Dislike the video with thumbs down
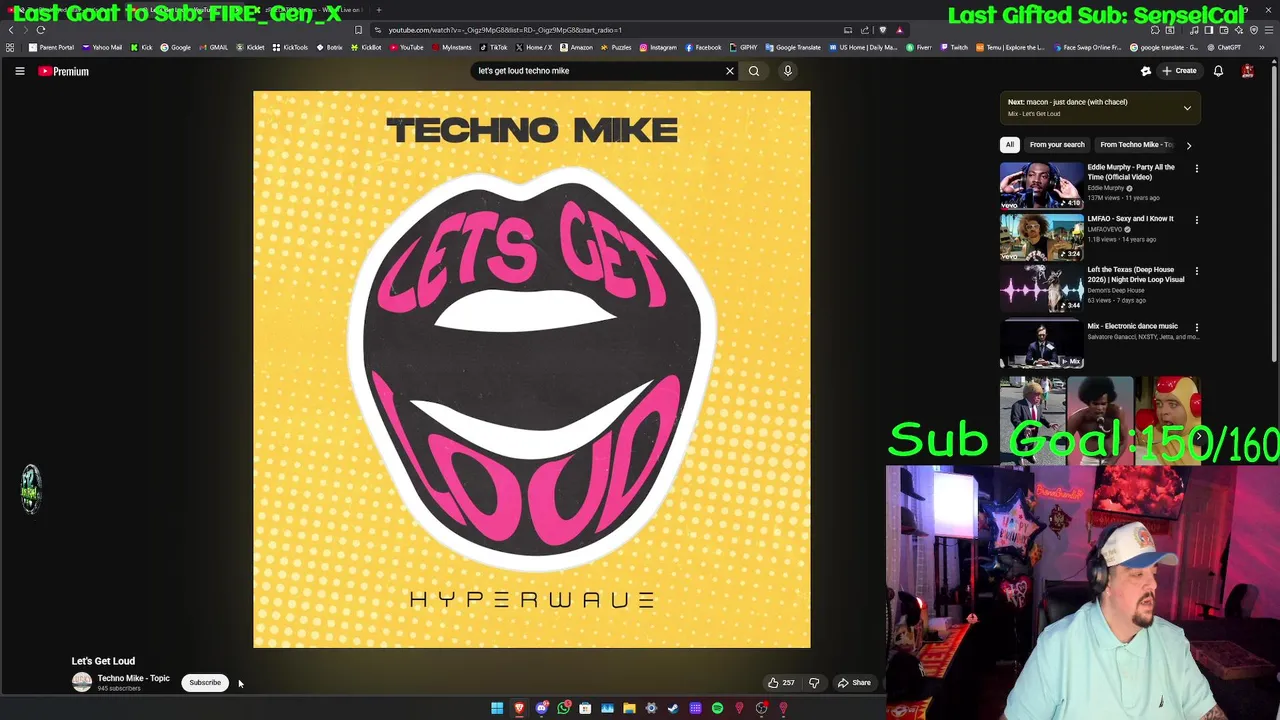This screenshot has width=1280, height=720. (814, 683)
